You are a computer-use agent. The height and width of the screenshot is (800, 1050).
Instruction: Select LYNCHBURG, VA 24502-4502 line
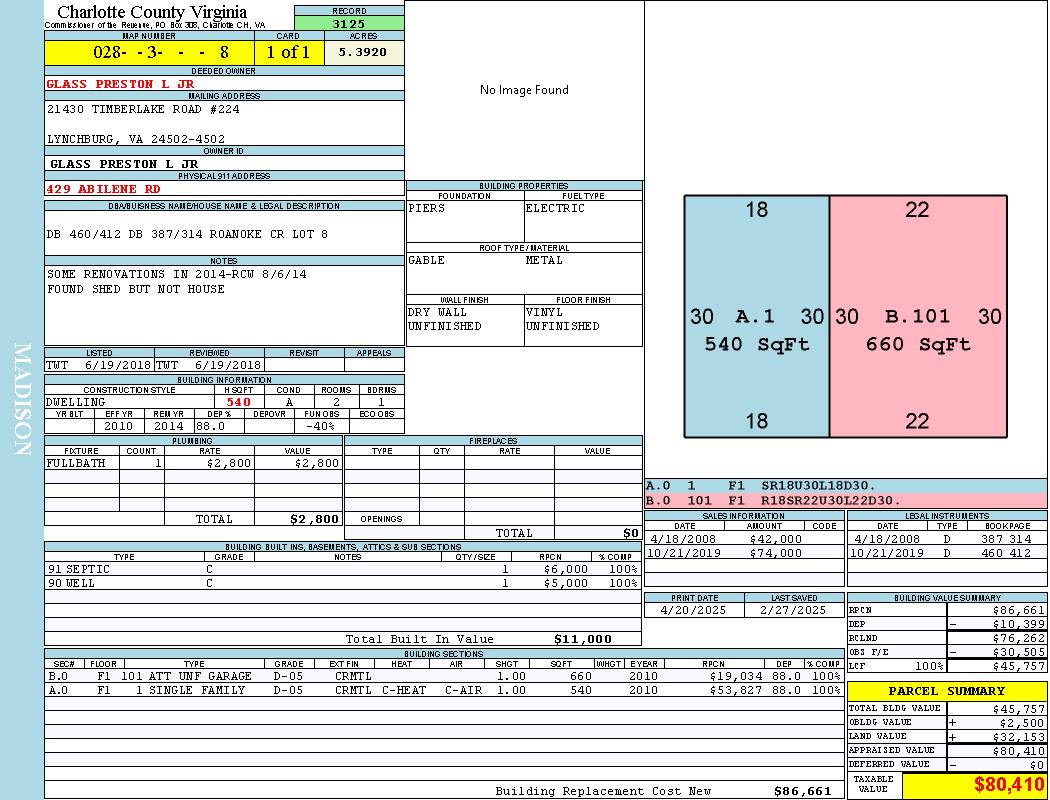(136, 139)
